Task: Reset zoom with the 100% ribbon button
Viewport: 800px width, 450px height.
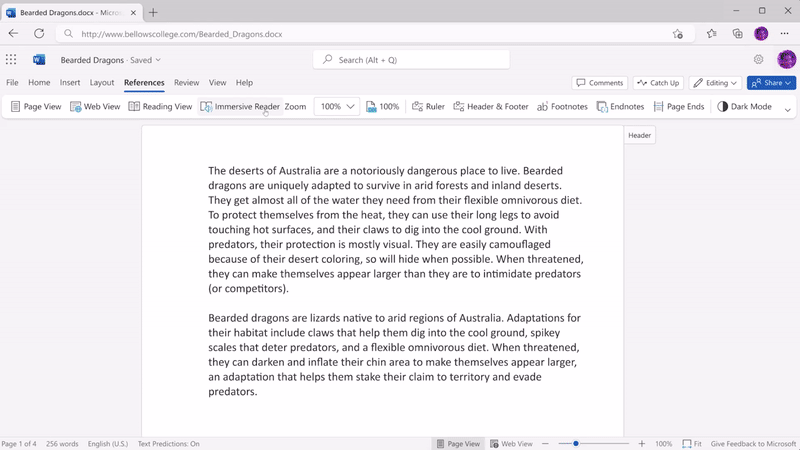Action: (383, 107)
